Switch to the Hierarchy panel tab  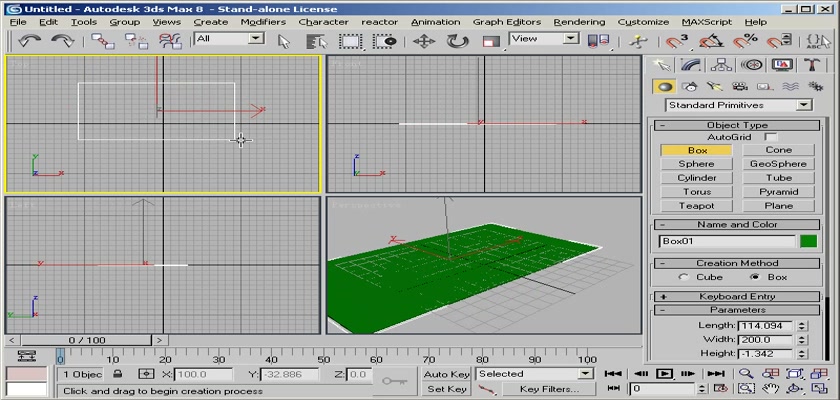click(x=721, y=65)
